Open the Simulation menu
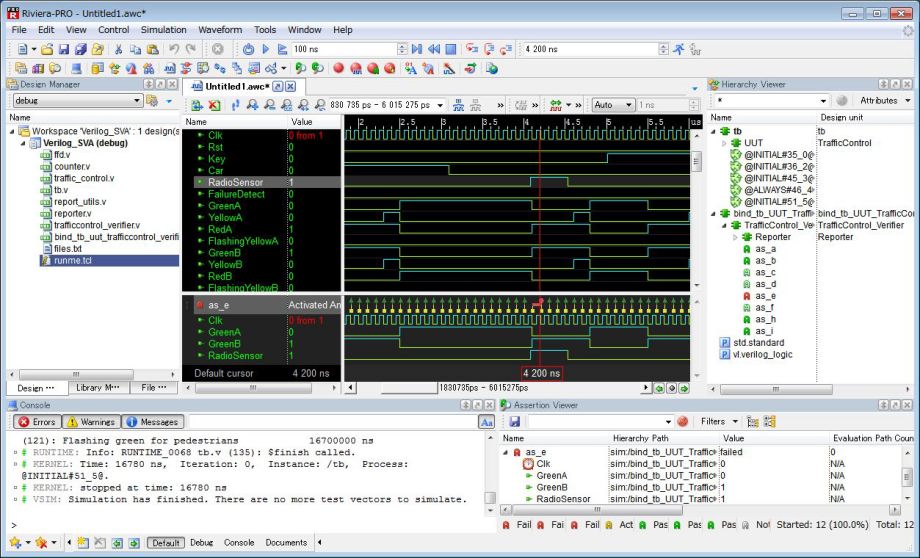Viewport: 920px width, 558px height. [x=163, y=30]
